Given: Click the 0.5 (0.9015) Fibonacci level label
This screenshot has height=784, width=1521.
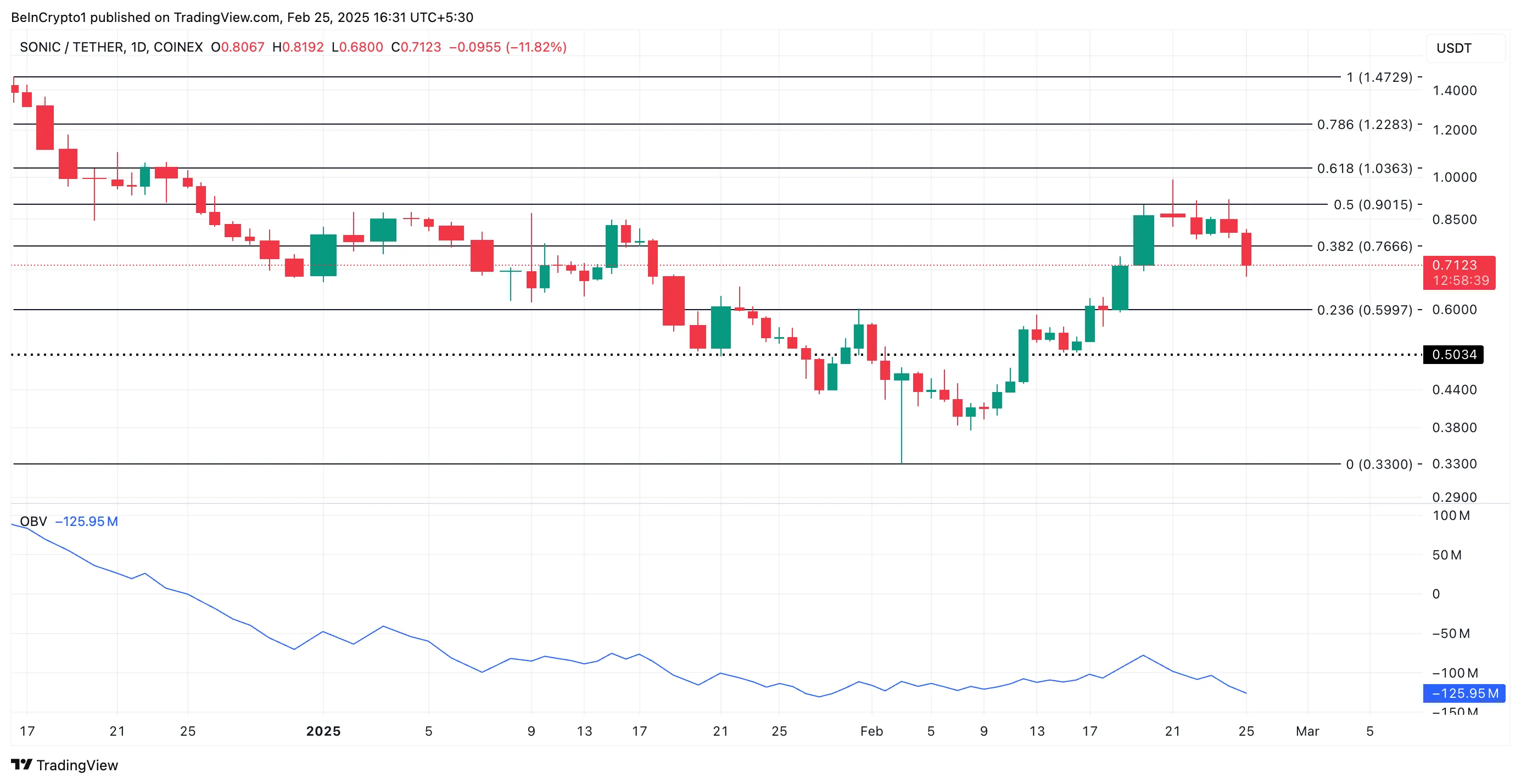Looking at the screenshot, I should pyautogui.click(x=1373, y=204).
